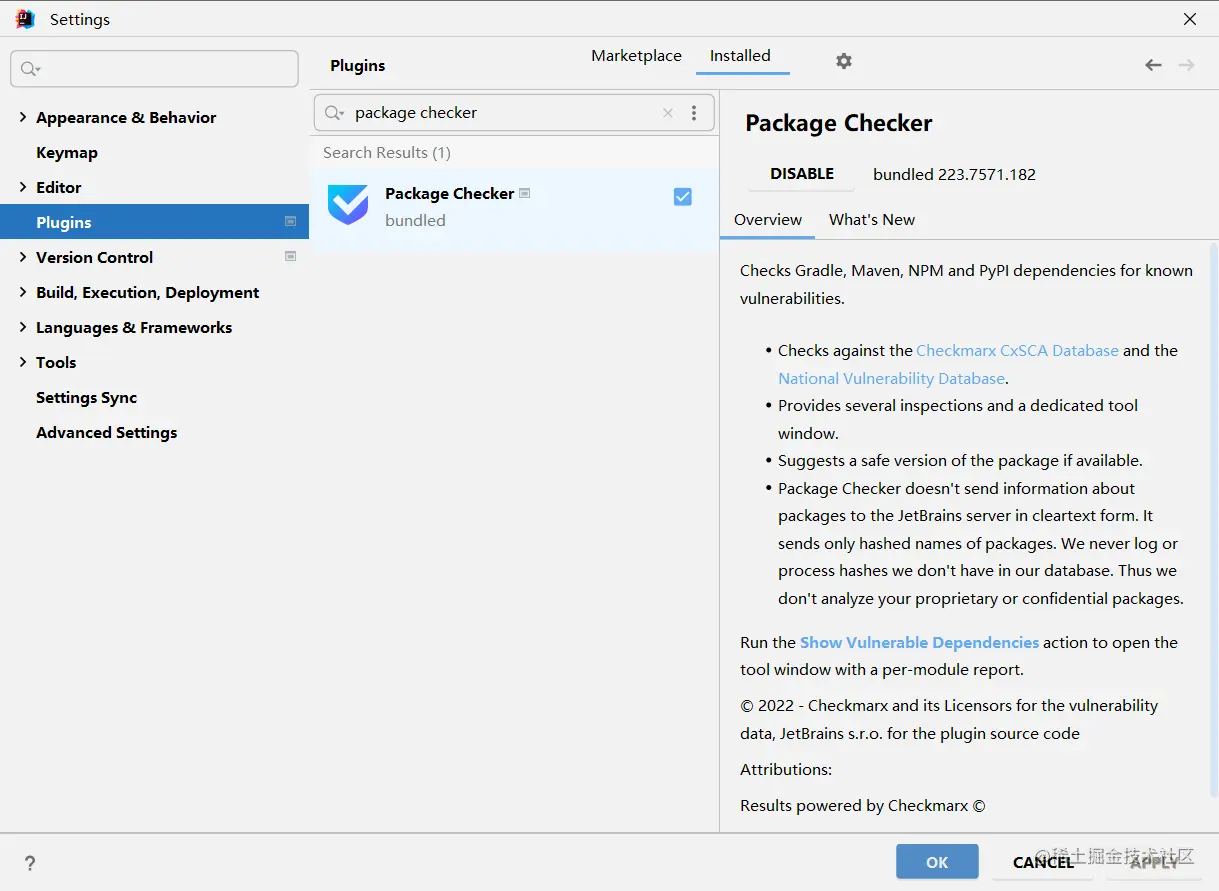Click the DISABLE plugin button

point(802,174)
